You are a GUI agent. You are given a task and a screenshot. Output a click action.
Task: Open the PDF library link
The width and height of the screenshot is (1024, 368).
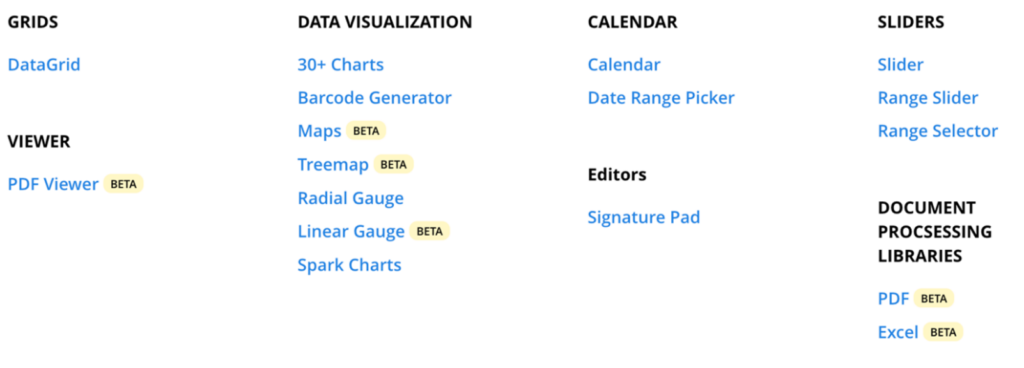coord(893,299)
